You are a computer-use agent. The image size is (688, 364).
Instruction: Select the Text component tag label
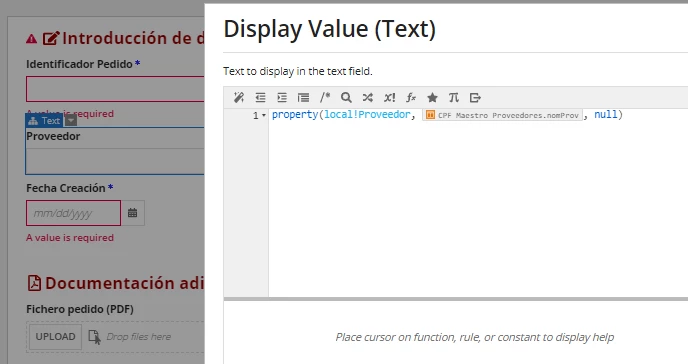click(x=44, y=120)
